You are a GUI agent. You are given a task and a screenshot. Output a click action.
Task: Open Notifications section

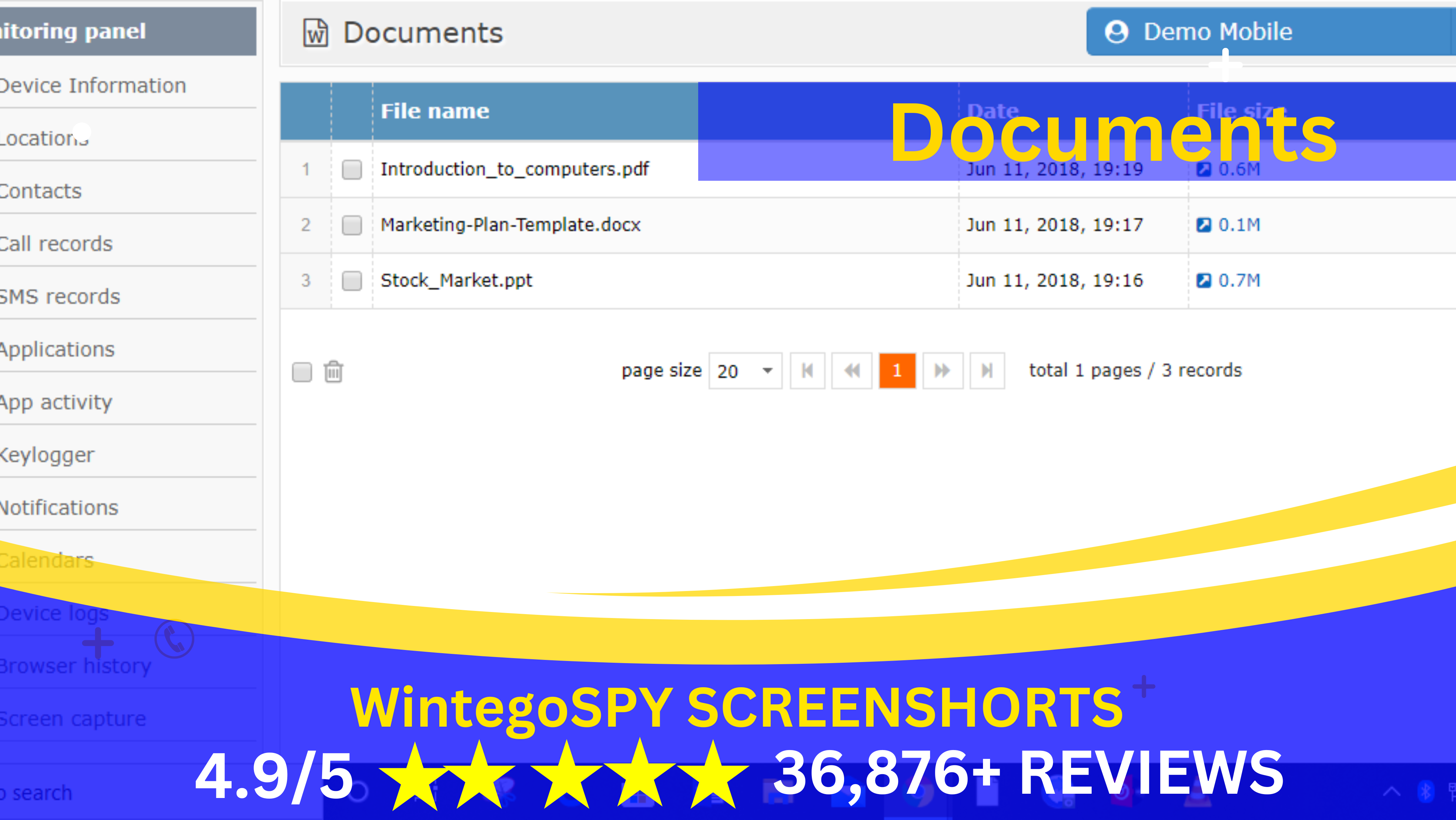pyautogui.click(x=59, y=508)
